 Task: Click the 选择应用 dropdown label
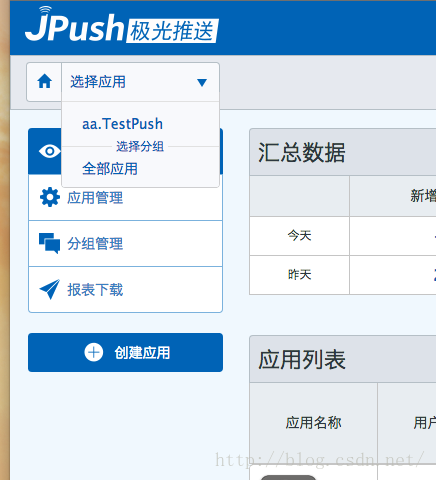coord(98,82)
